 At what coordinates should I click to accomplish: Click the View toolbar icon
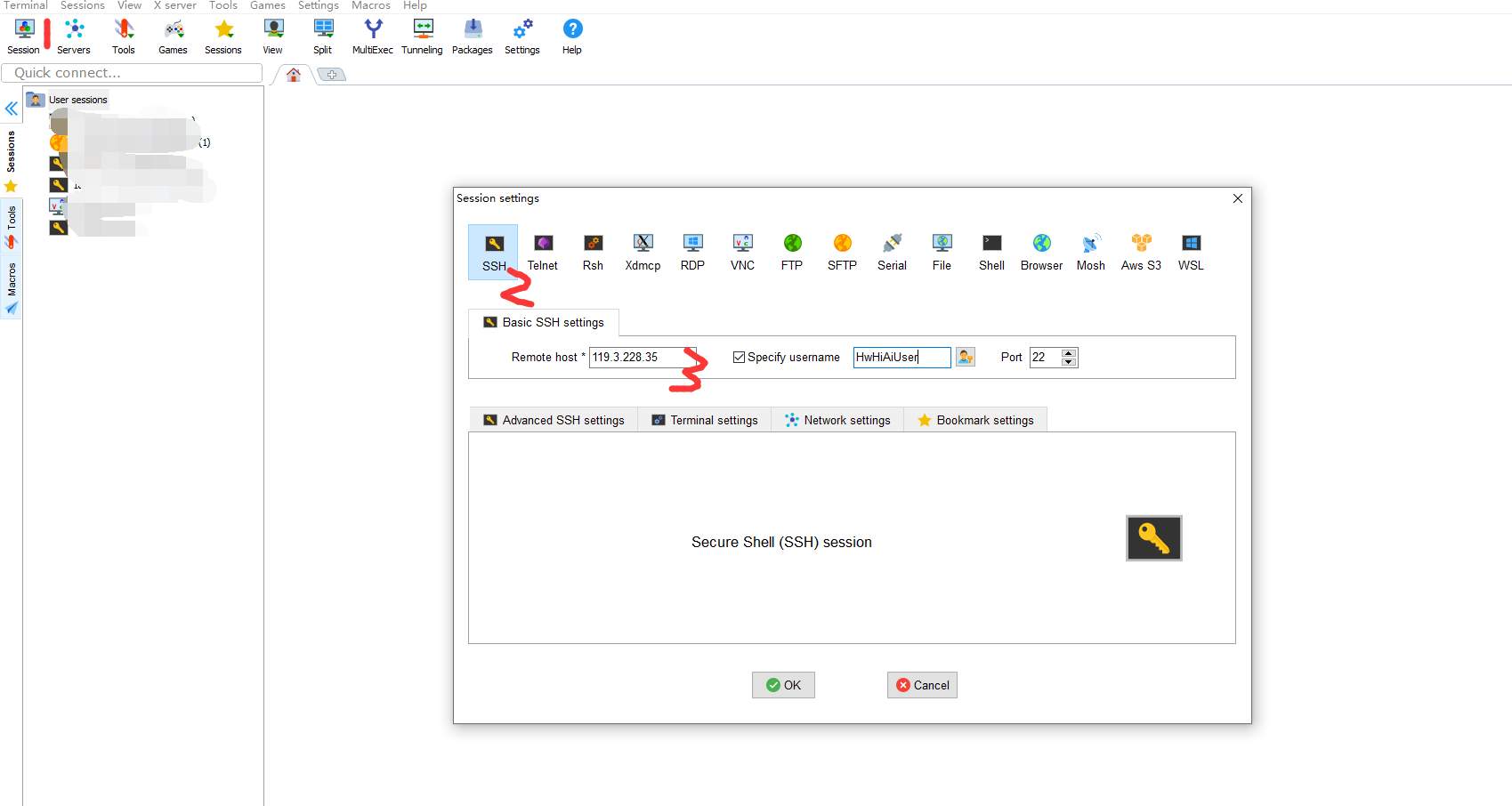(273, 36)
